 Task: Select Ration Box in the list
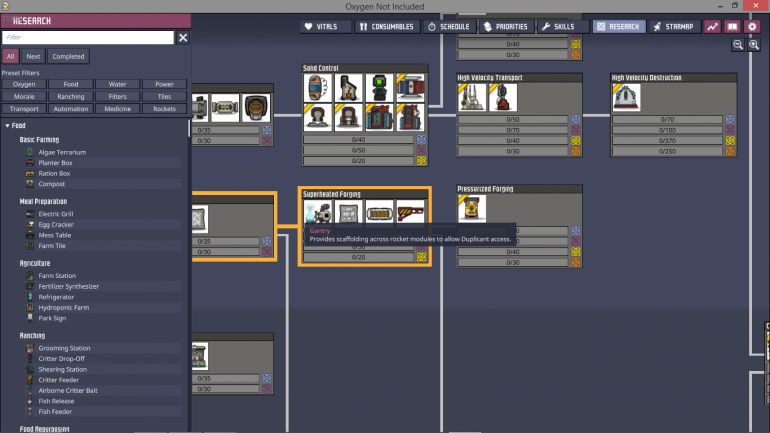point(103,173)
